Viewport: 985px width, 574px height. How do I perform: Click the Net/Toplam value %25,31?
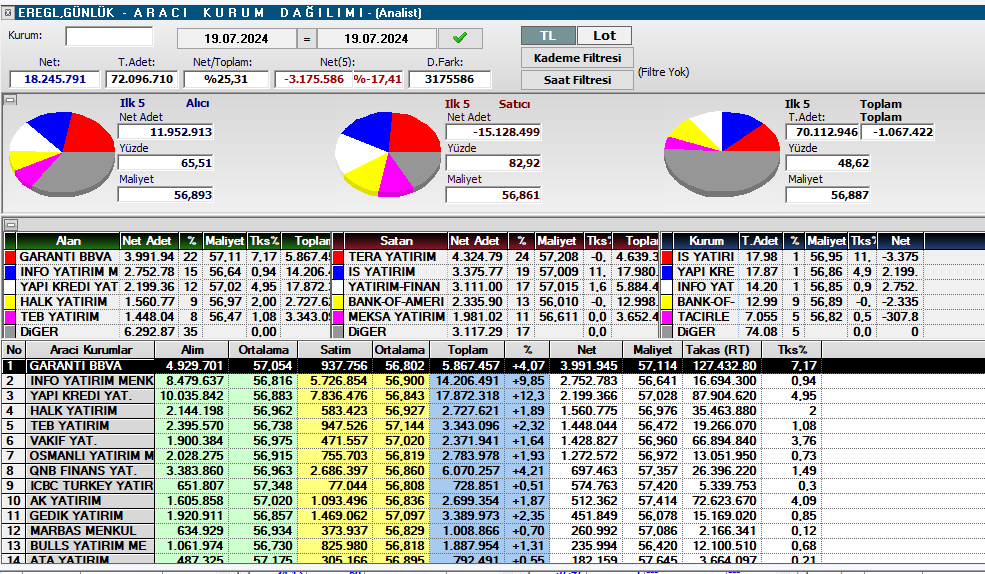pyautogui.click(x=226, y=79)
